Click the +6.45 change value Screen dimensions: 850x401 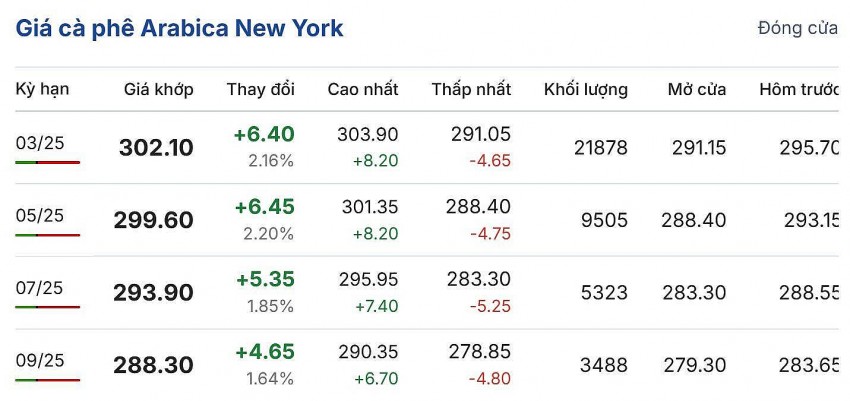[264, 207]
